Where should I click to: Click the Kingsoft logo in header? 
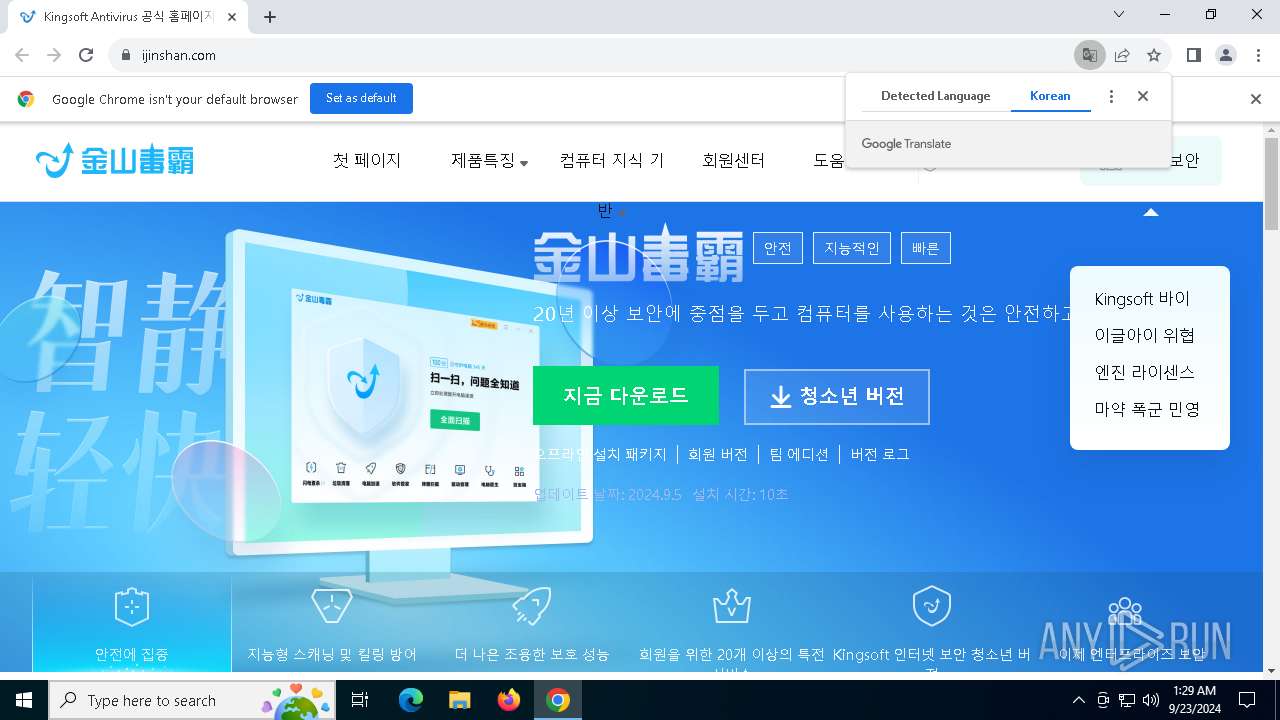coord(114,160)
